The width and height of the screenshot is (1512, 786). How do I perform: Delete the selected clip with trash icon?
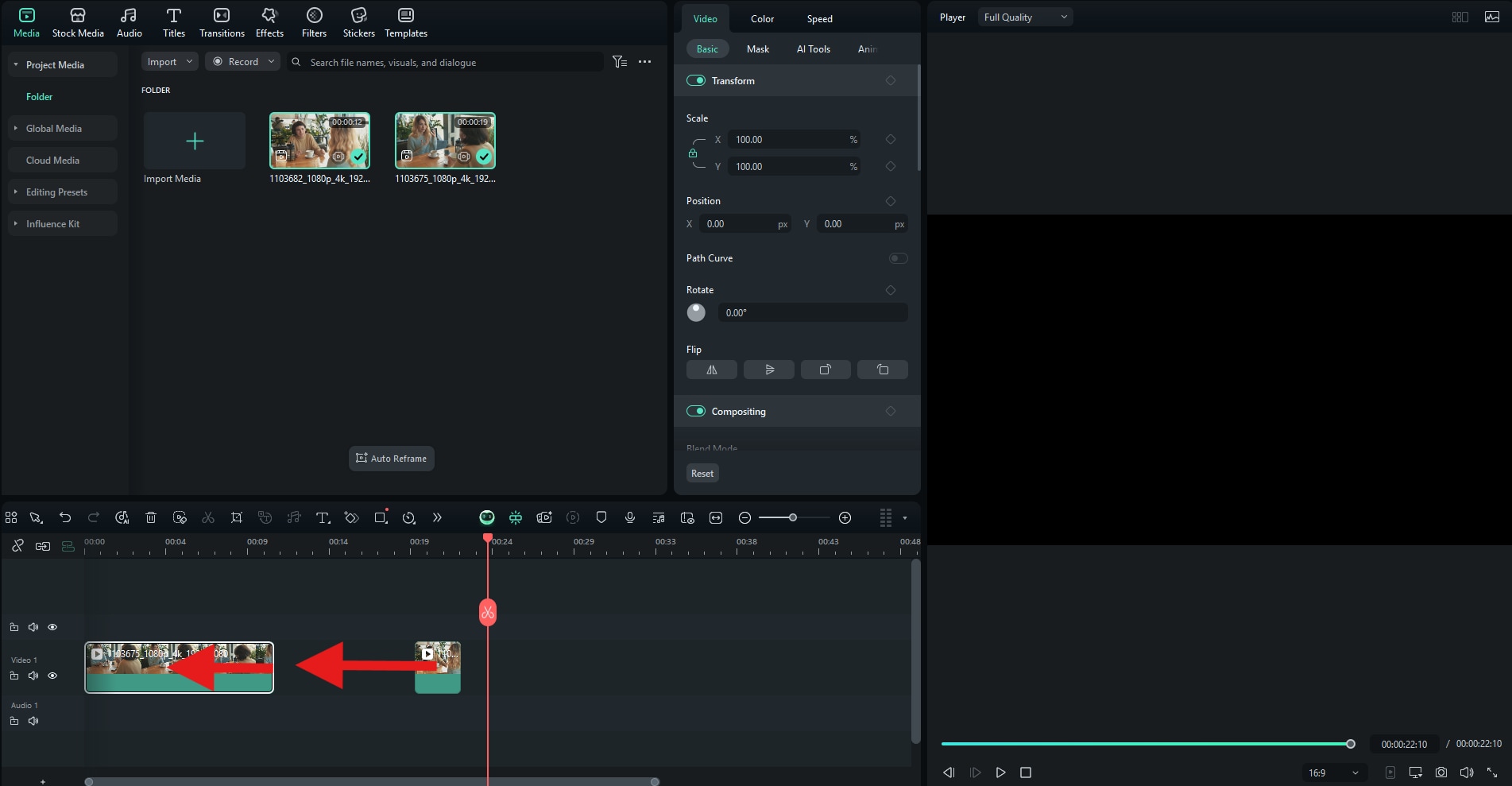tap(151, 517)
